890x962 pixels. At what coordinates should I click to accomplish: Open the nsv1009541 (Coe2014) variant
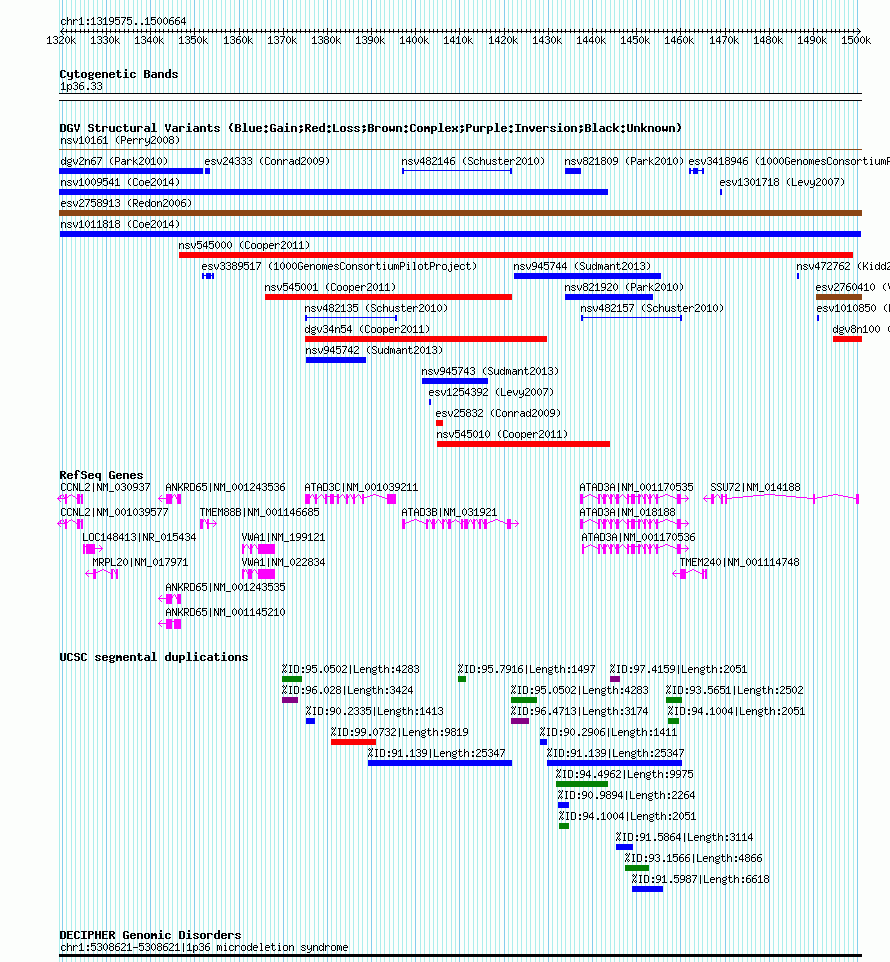[x=334, y=192]
